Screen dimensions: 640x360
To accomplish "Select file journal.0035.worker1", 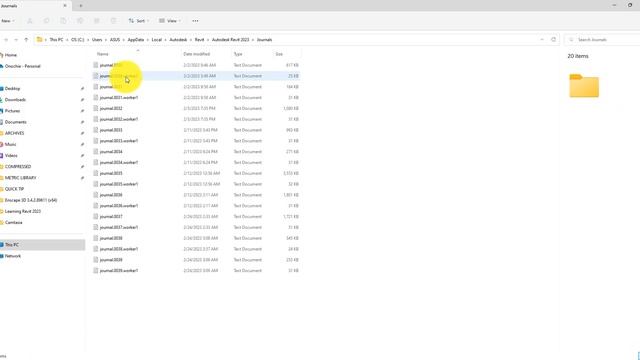I will point(119,184).
